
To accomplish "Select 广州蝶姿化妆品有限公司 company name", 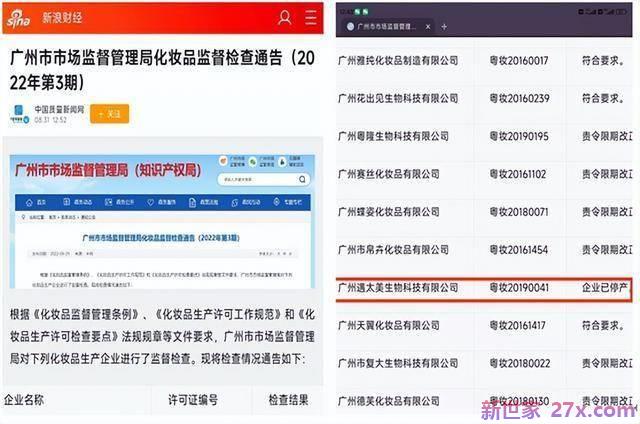I will (389, 212).
